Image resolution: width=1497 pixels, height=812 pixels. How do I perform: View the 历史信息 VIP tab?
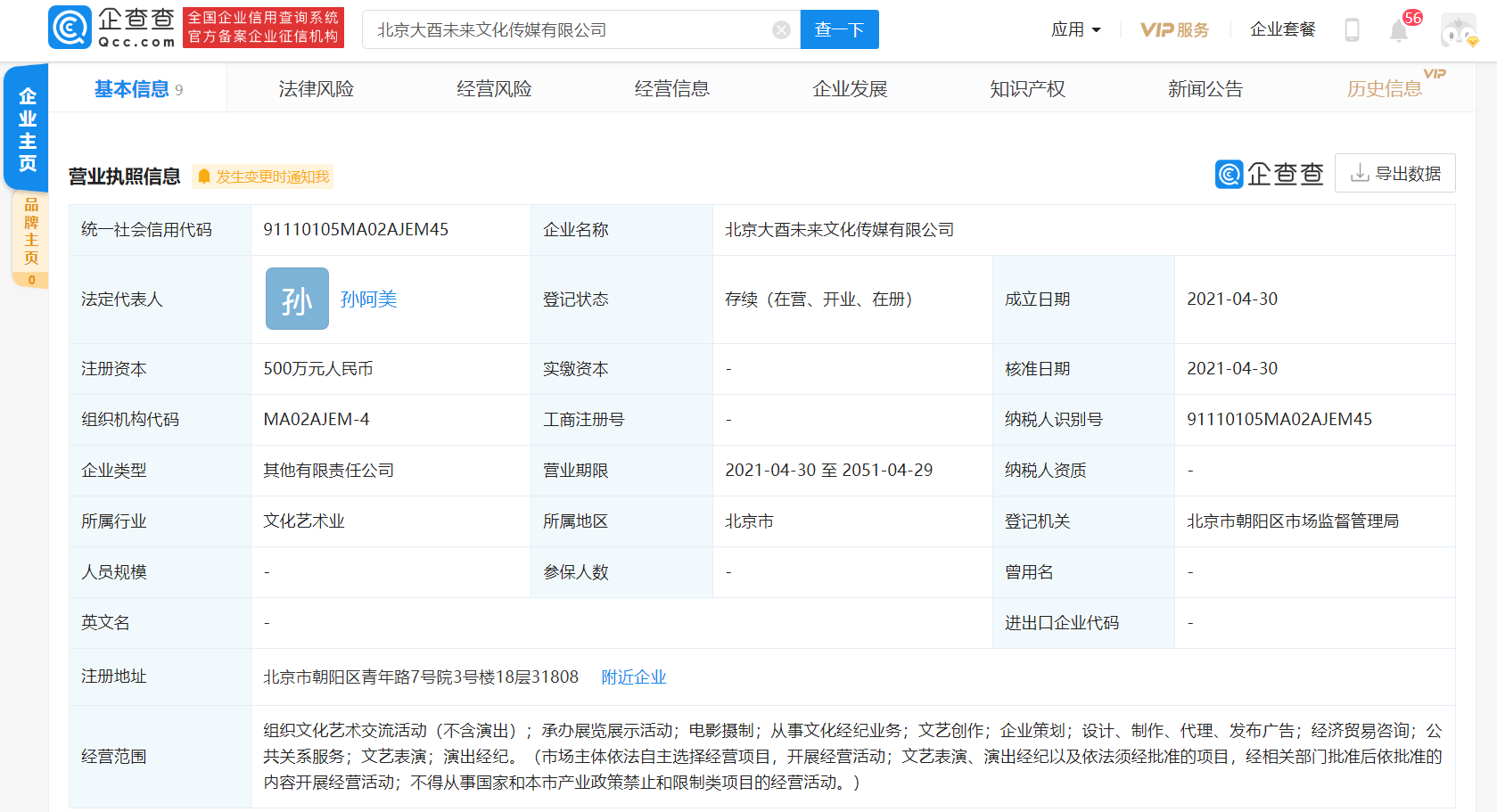1385,87
